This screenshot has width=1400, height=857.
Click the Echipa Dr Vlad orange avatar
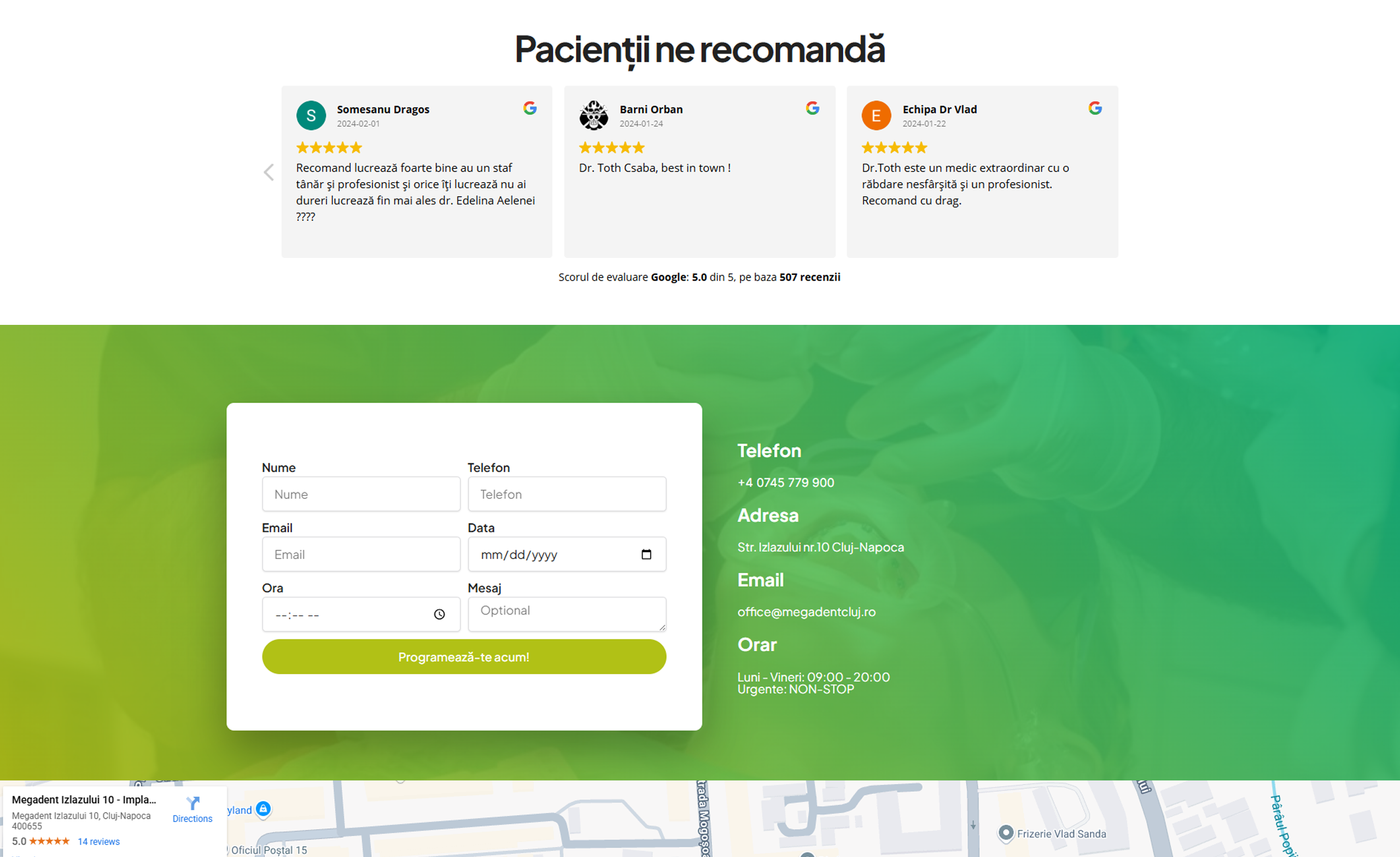tap(876, 115)
